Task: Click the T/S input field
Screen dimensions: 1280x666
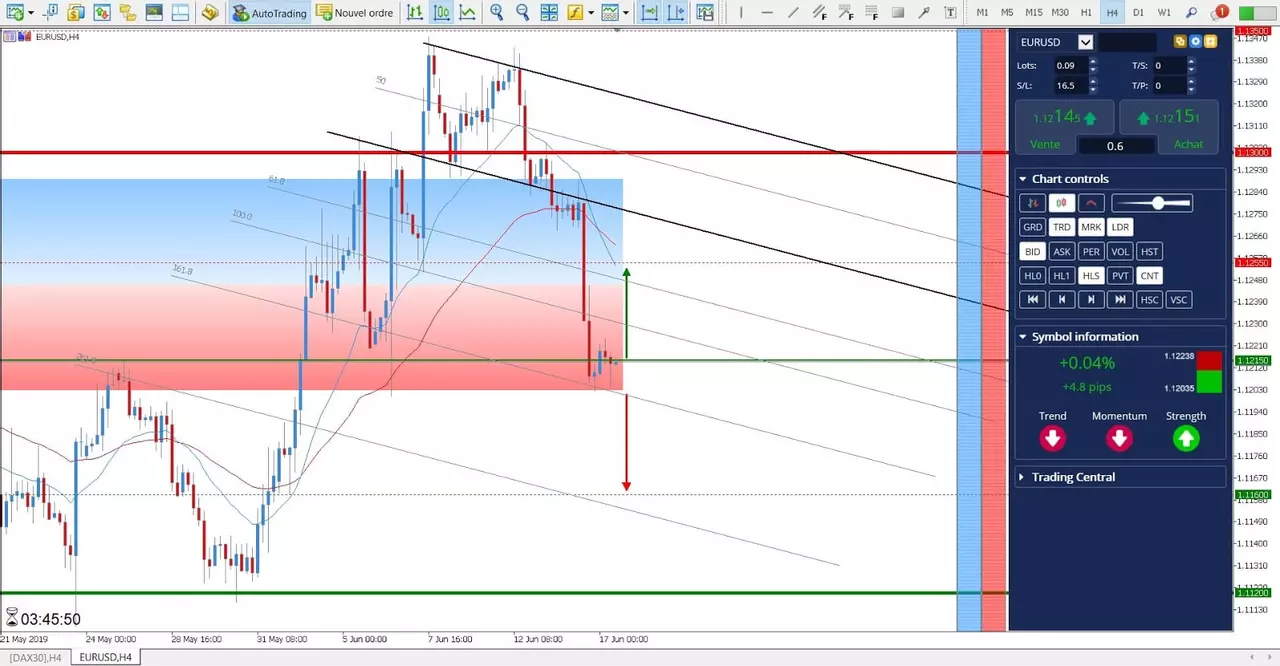Action: tap(1168, 65)
